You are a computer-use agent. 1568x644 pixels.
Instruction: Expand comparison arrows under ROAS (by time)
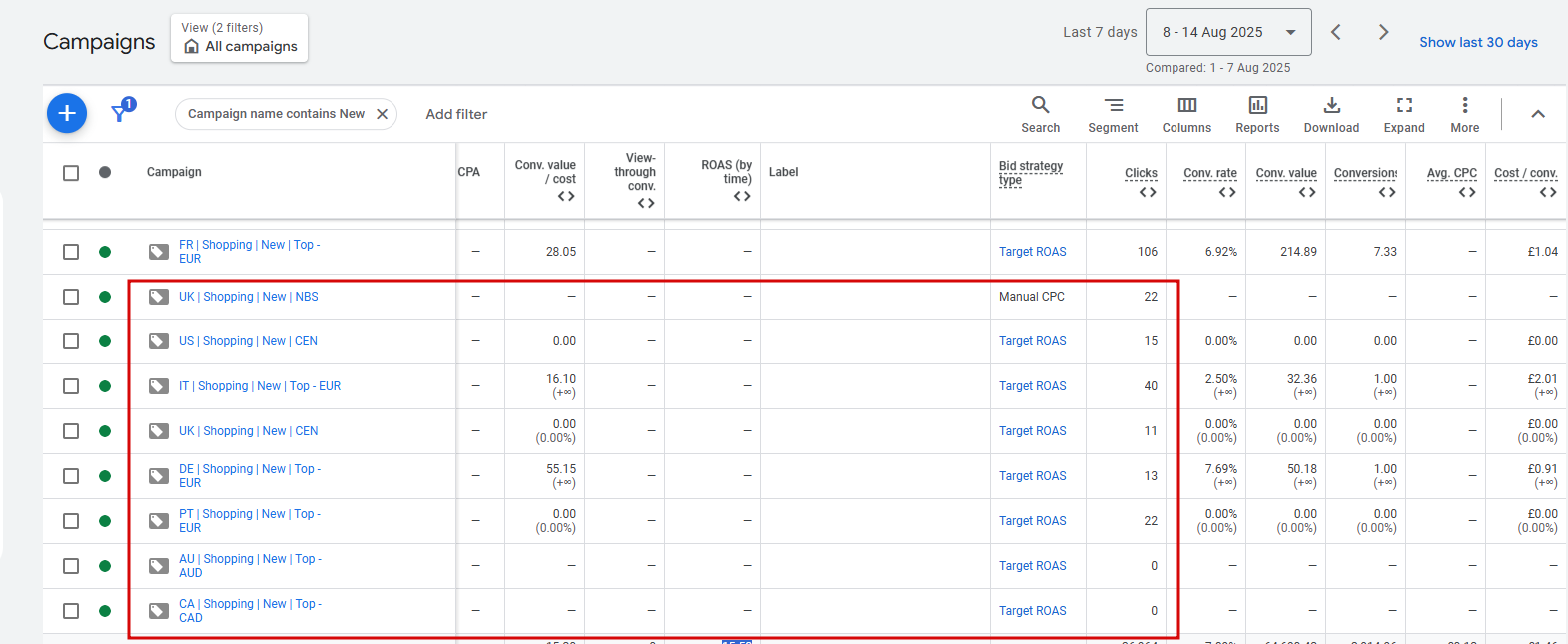[742, 196]
